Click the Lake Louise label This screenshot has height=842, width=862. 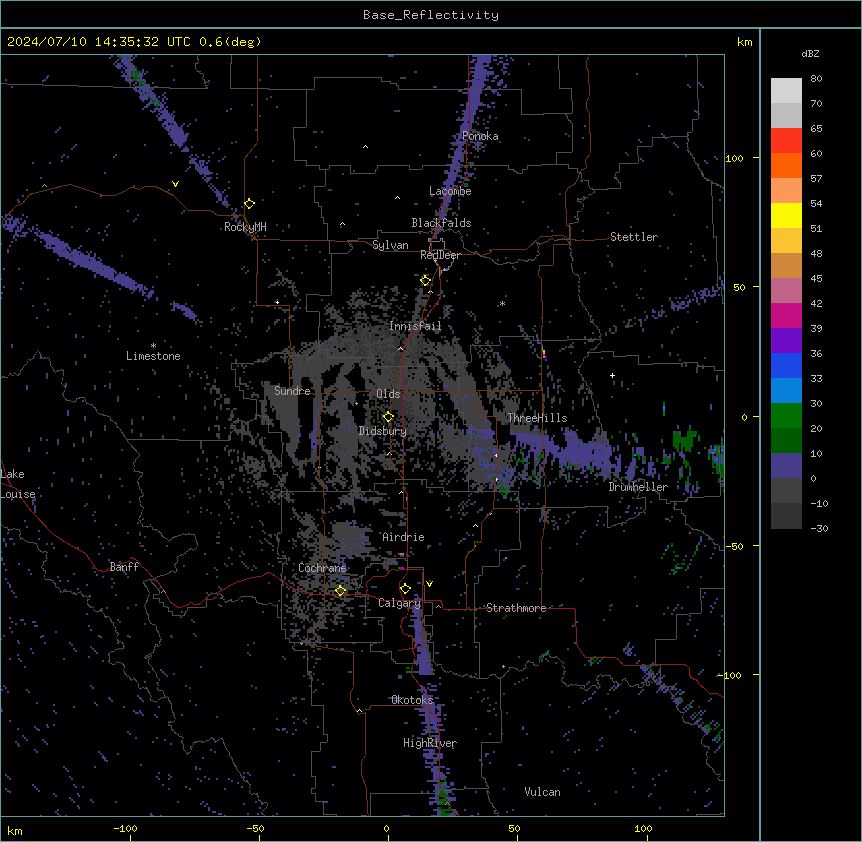tap(17, 484)
